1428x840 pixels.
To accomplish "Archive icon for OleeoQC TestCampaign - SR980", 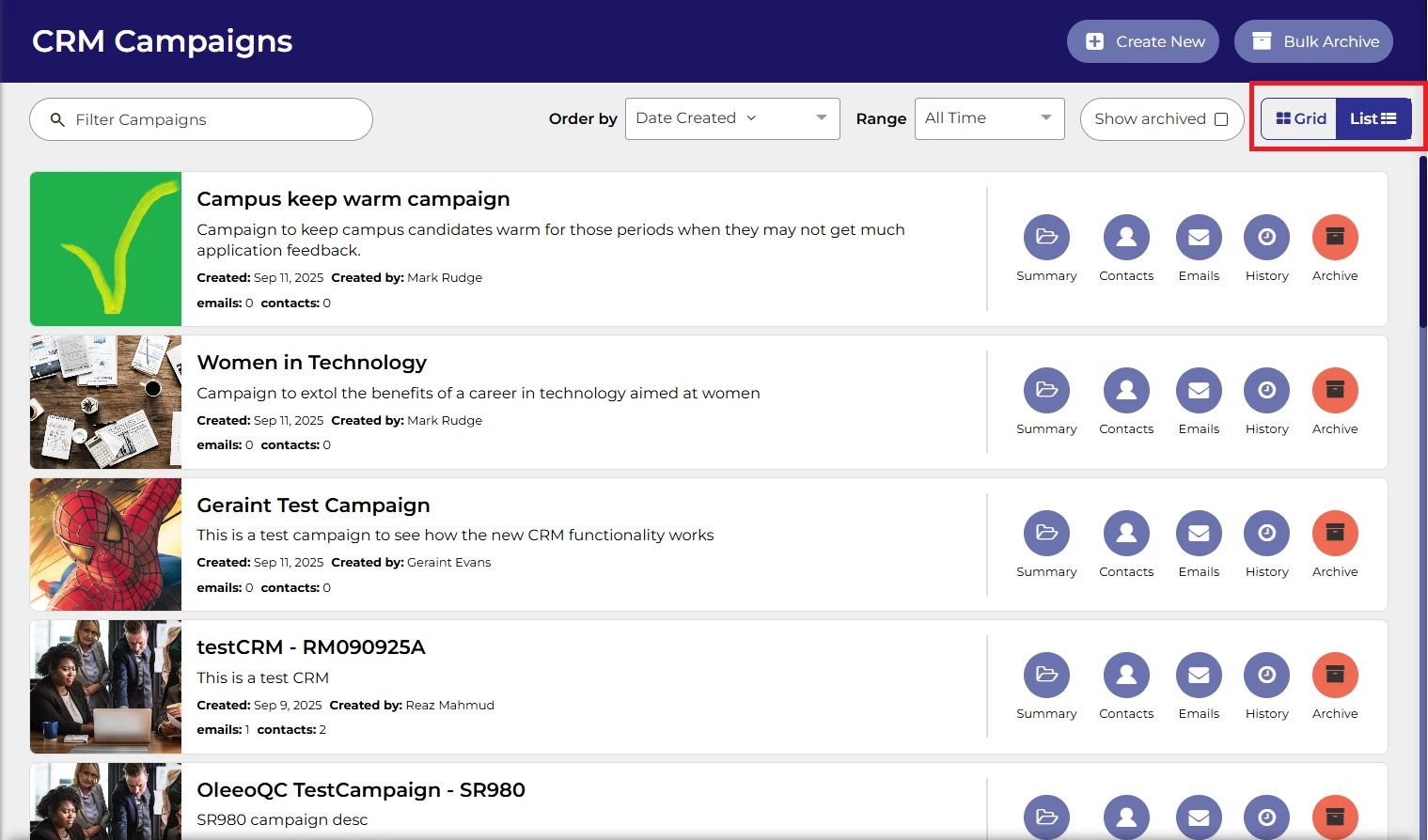I will pos(1335,817).
